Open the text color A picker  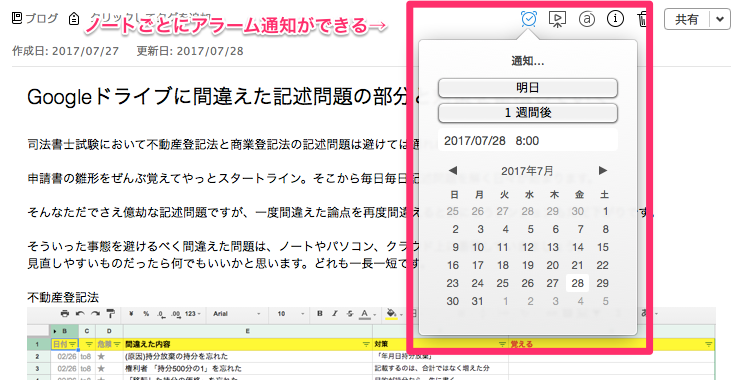366,314
